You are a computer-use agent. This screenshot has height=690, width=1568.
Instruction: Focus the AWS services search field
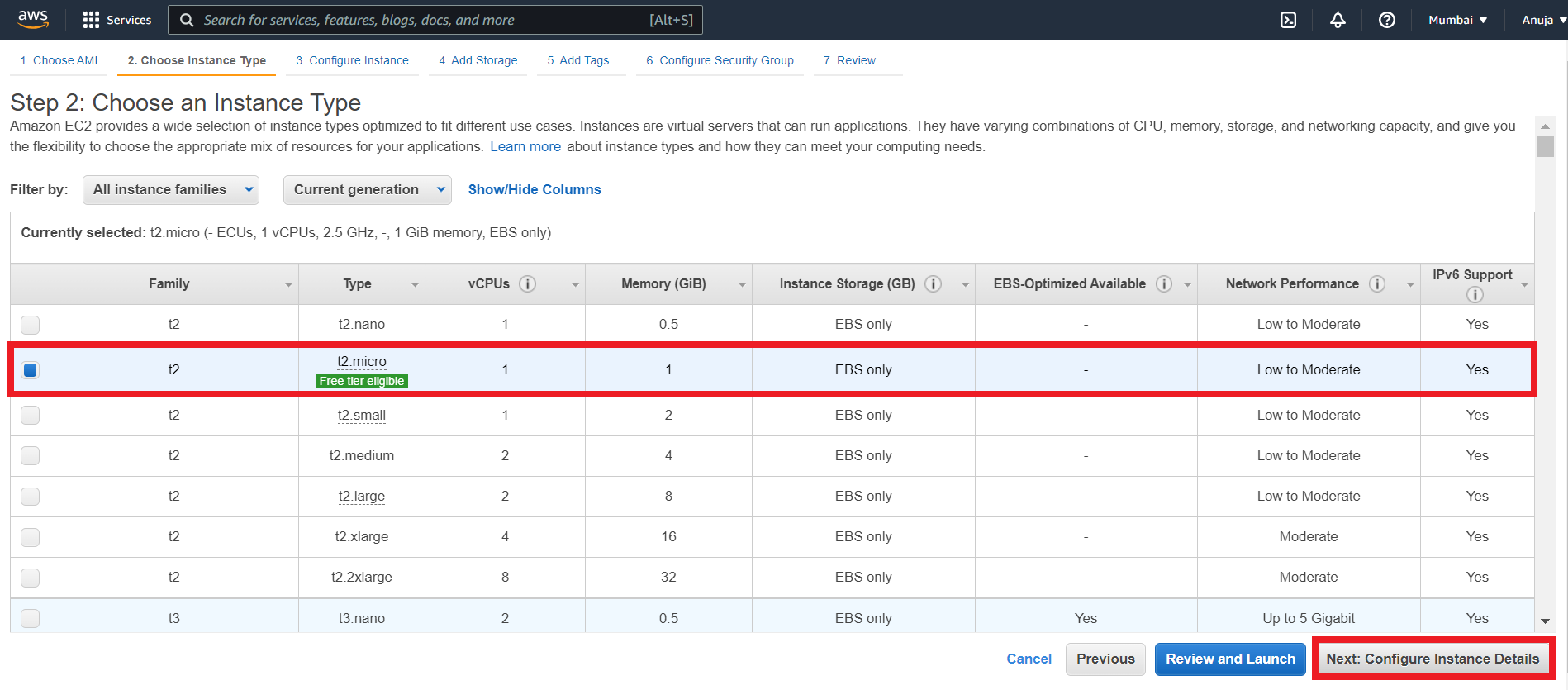click(435, 20)
